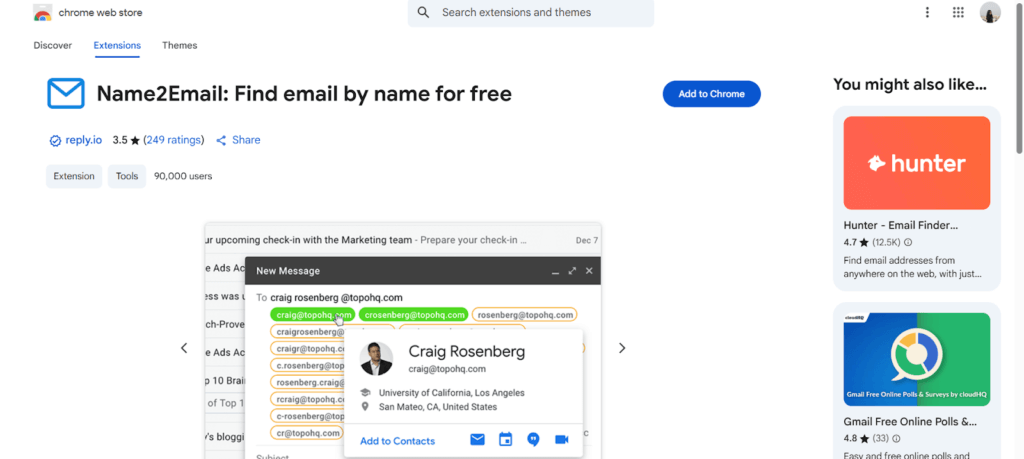
Task: Click the Tools category chip
Action: [127, 176]
